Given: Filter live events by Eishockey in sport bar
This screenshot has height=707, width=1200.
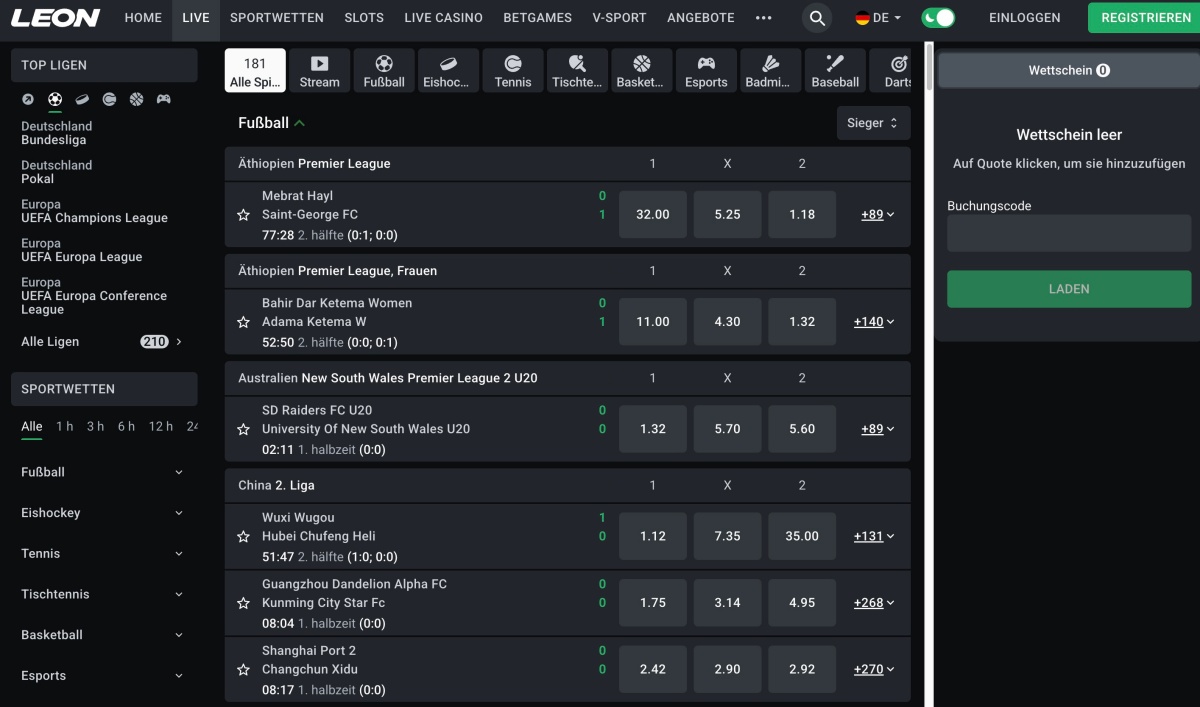Looking at the screenshot, I should pos(448,71).
